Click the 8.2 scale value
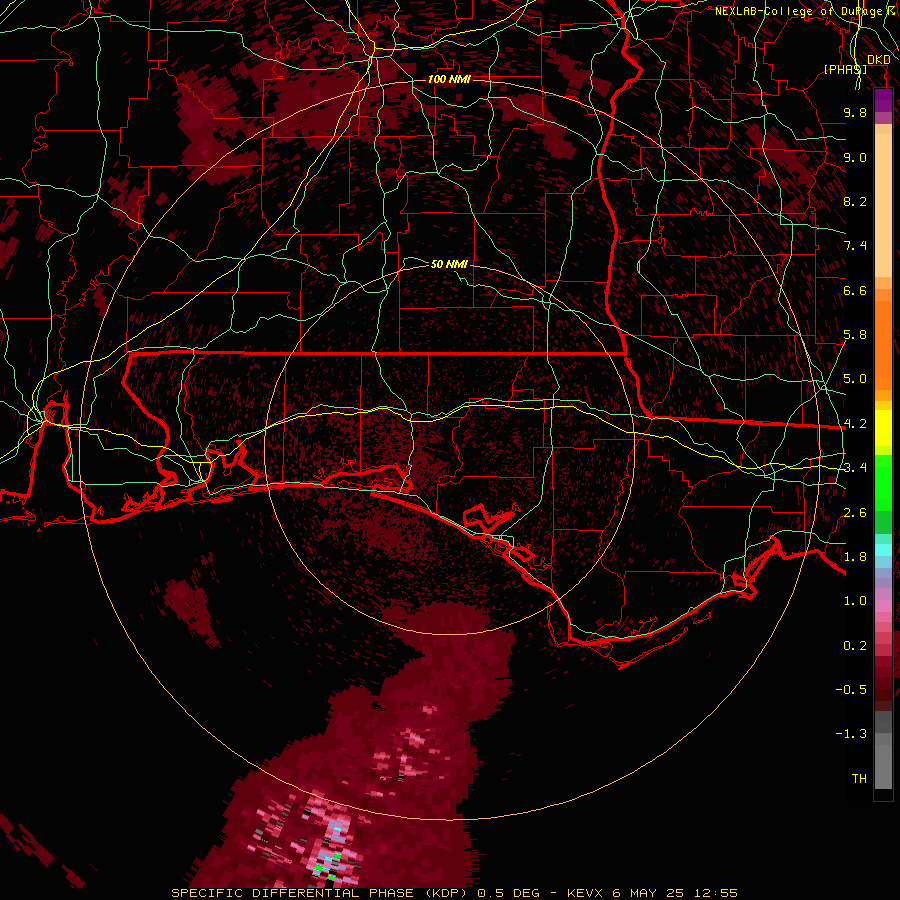 coord(855,201)
